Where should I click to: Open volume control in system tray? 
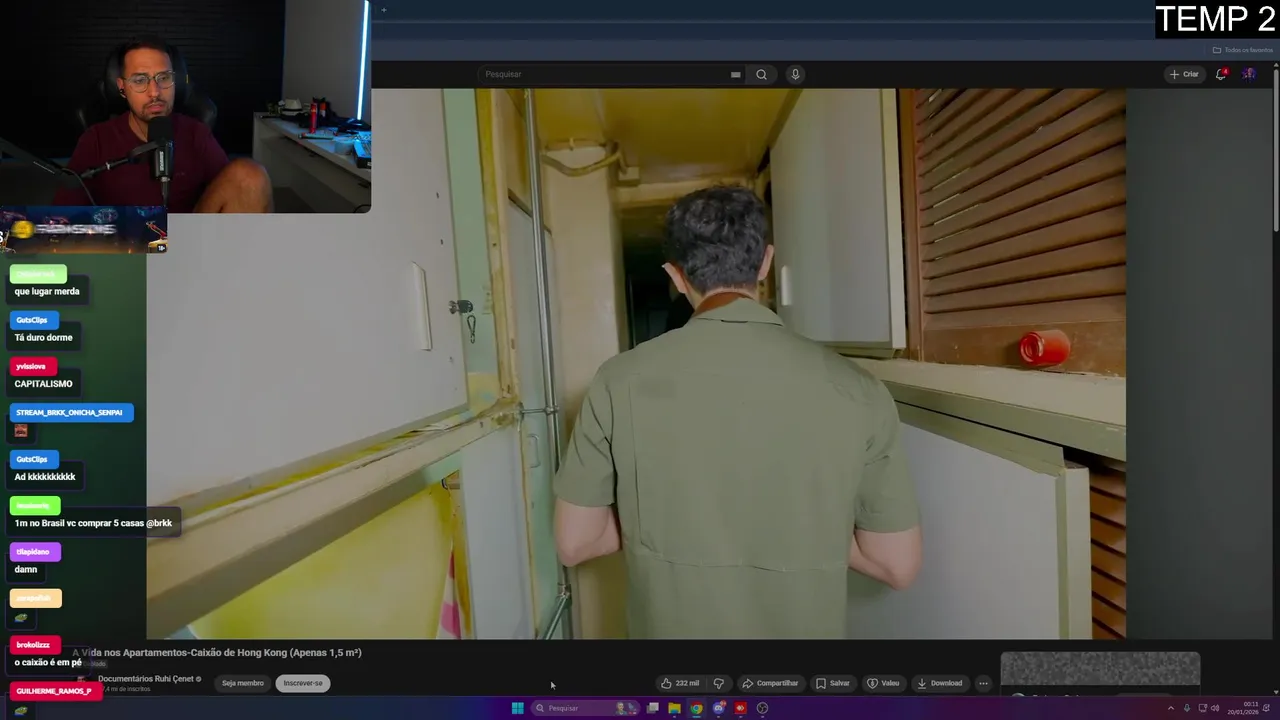[x=1216, y=708]
